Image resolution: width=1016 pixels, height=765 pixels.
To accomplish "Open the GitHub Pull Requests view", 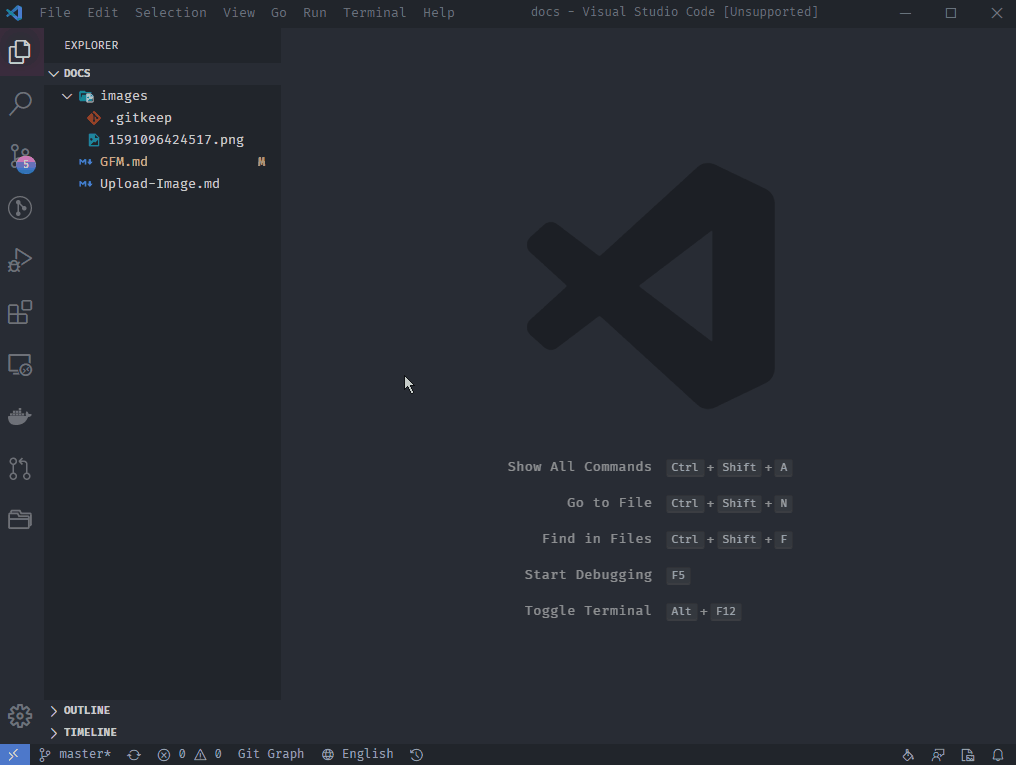I will click(x=20, y=468).
